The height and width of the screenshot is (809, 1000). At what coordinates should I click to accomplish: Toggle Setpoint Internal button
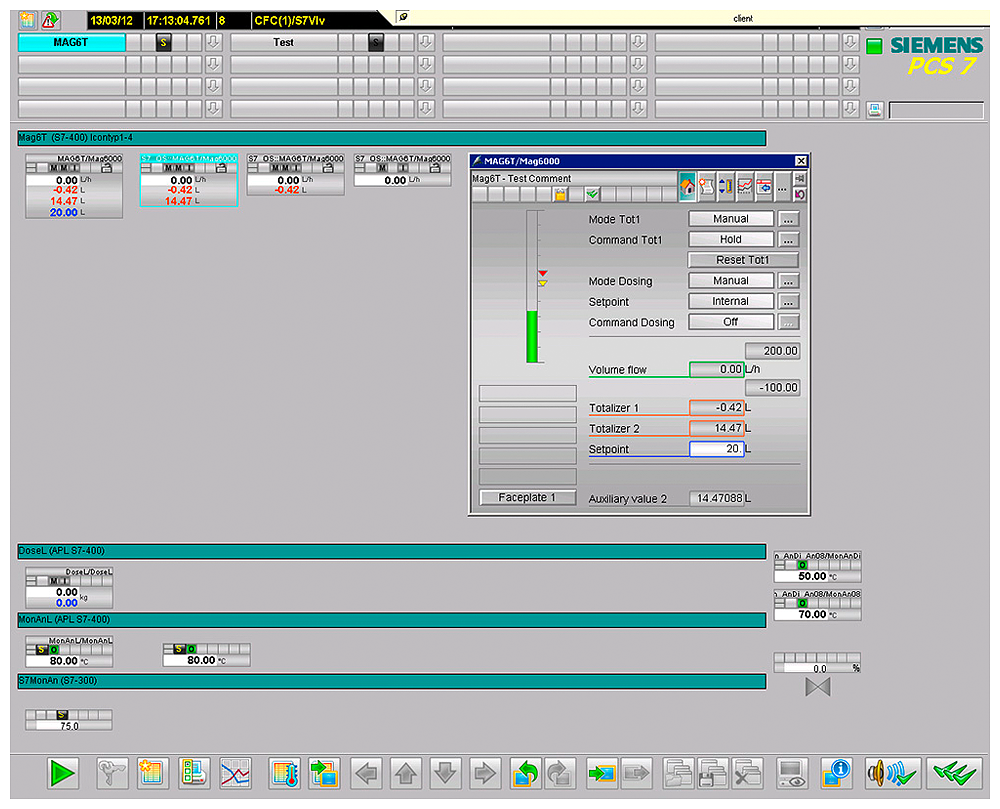tap(731, 301)
